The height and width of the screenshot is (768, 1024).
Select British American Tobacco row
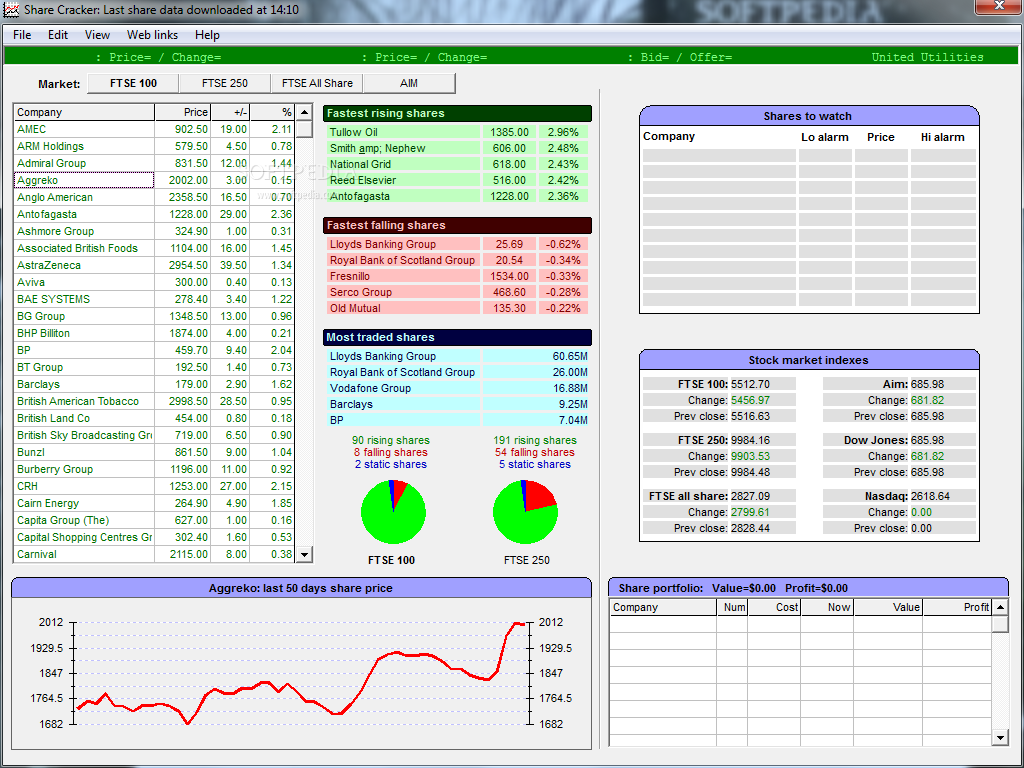pos(155,401)
